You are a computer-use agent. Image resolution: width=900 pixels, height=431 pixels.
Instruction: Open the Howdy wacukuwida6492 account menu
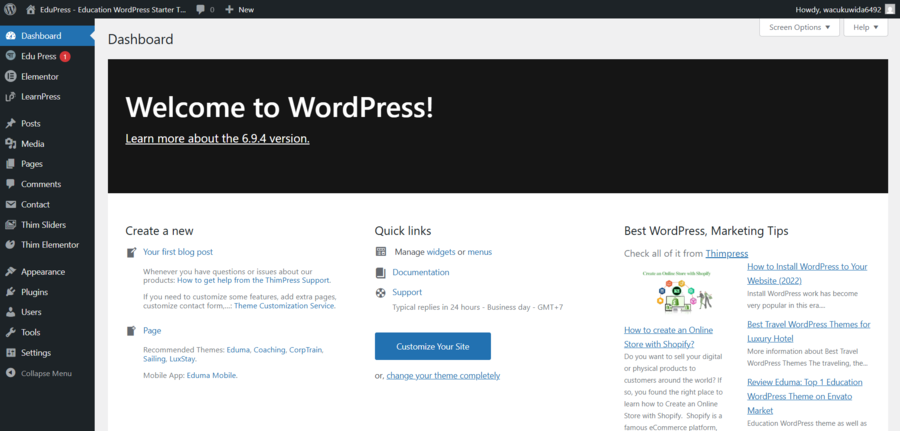[845, 9]
